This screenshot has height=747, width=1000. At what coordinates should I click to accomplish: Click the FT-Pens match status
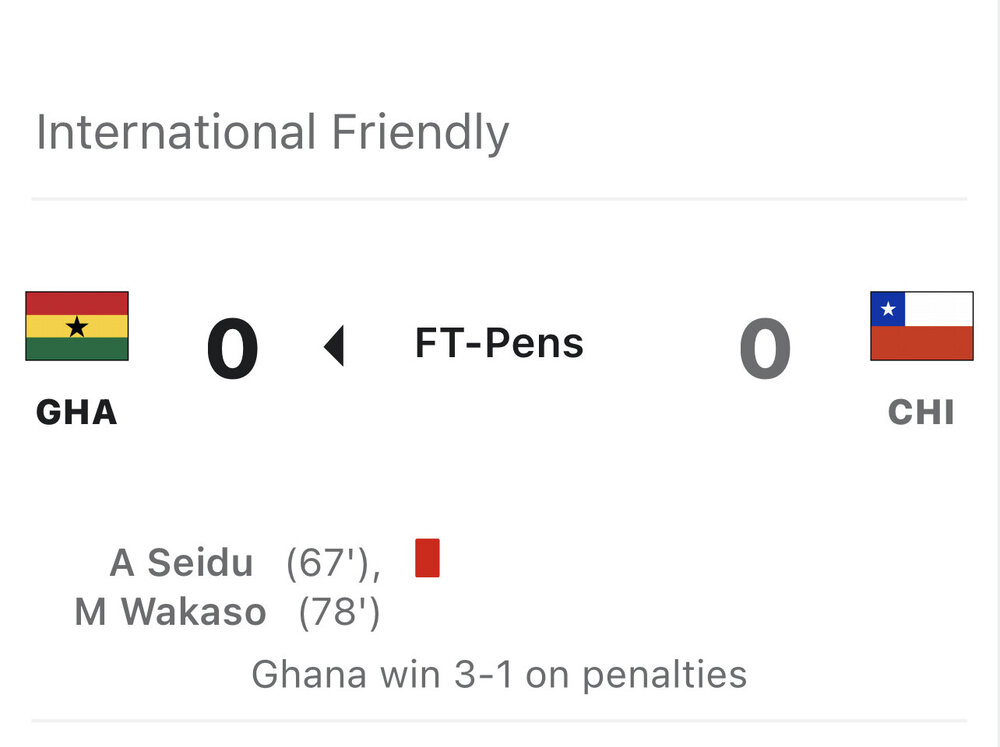[499, 344]
